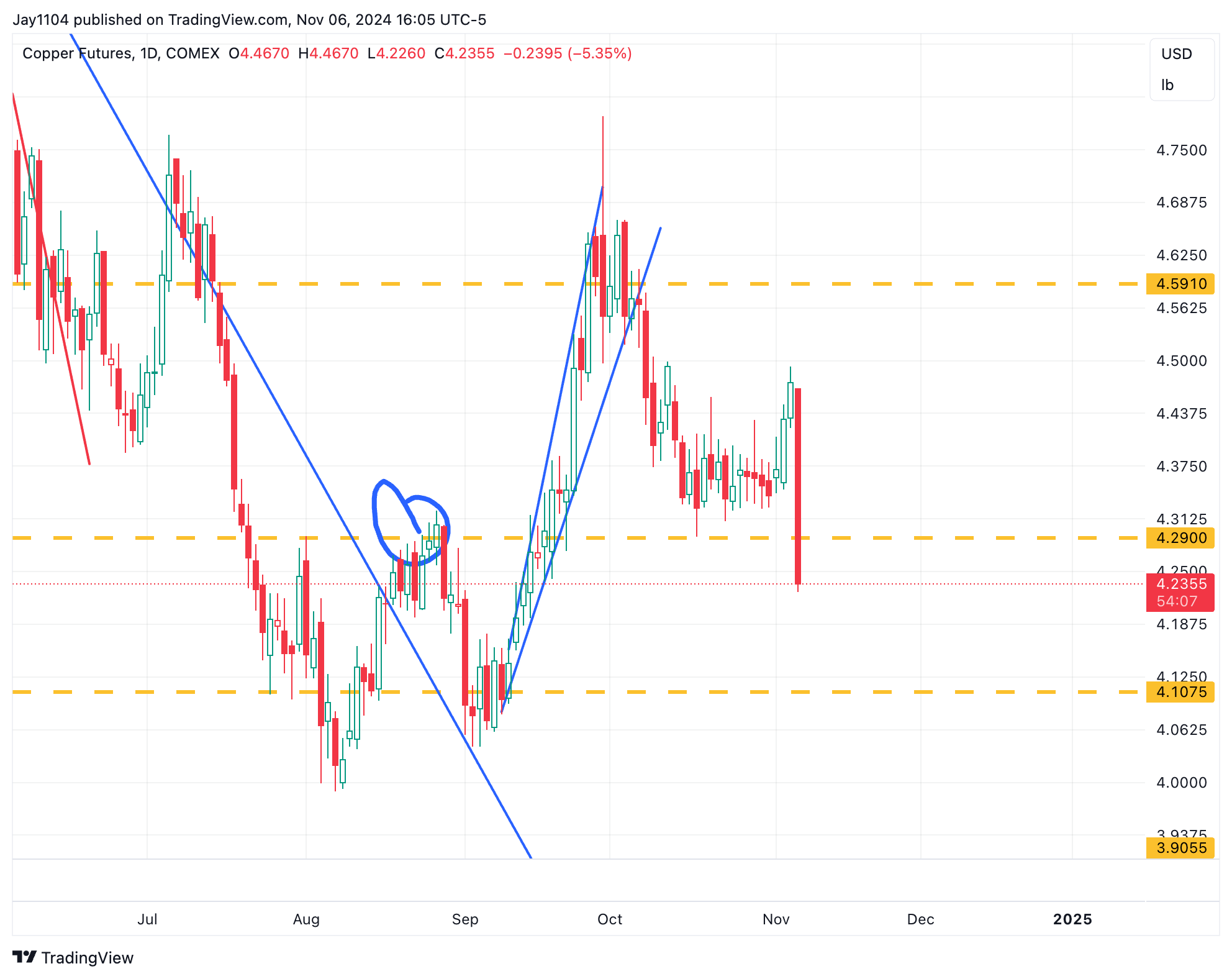This screenshot has height=979, width=1232.
Task: Click the Jay1104 published on TradingView.com header
Action: pos(250,20)
